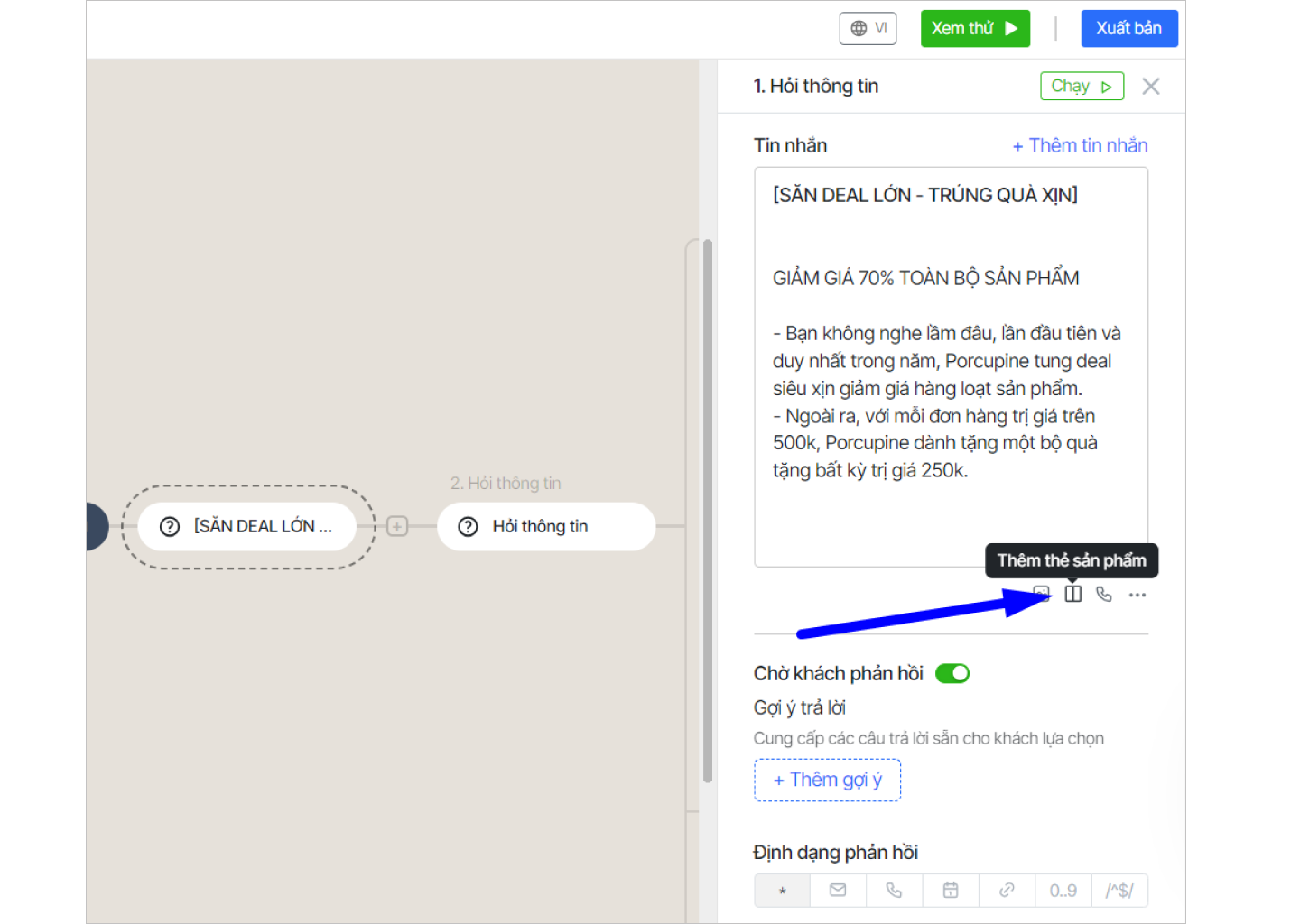Select the regex /^$/ format option
1300x924 pixels.
pyautogui.click(x=1119, y=891)
